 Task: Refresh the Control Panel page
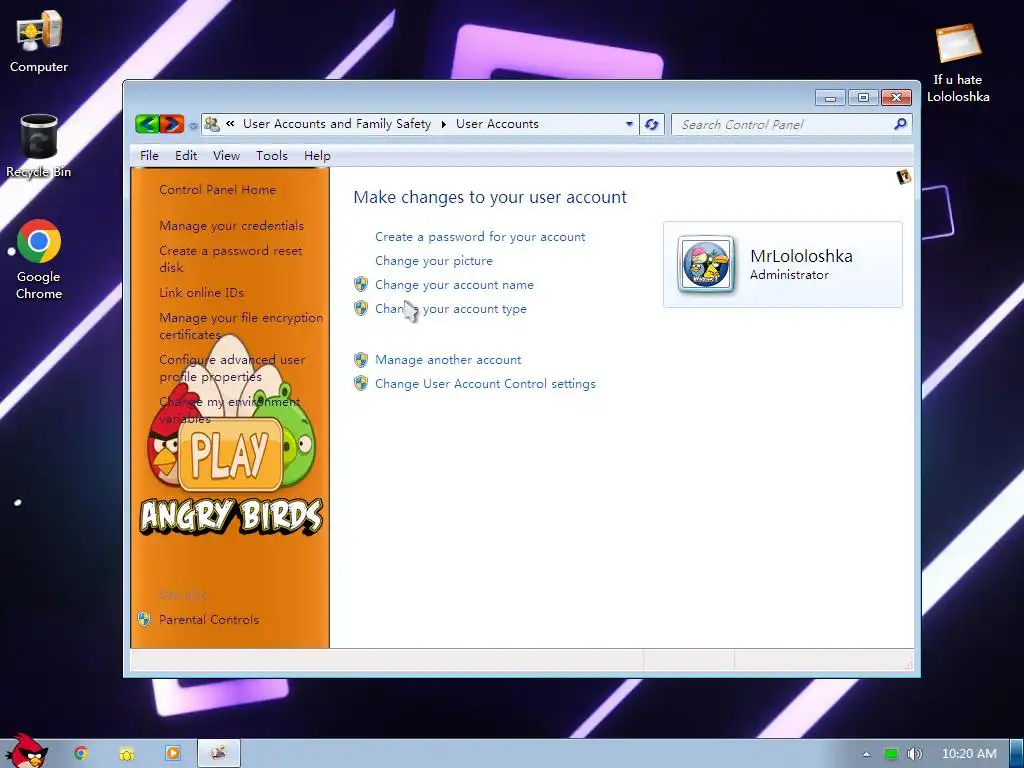pyautogui.click(x=651, y=124)
